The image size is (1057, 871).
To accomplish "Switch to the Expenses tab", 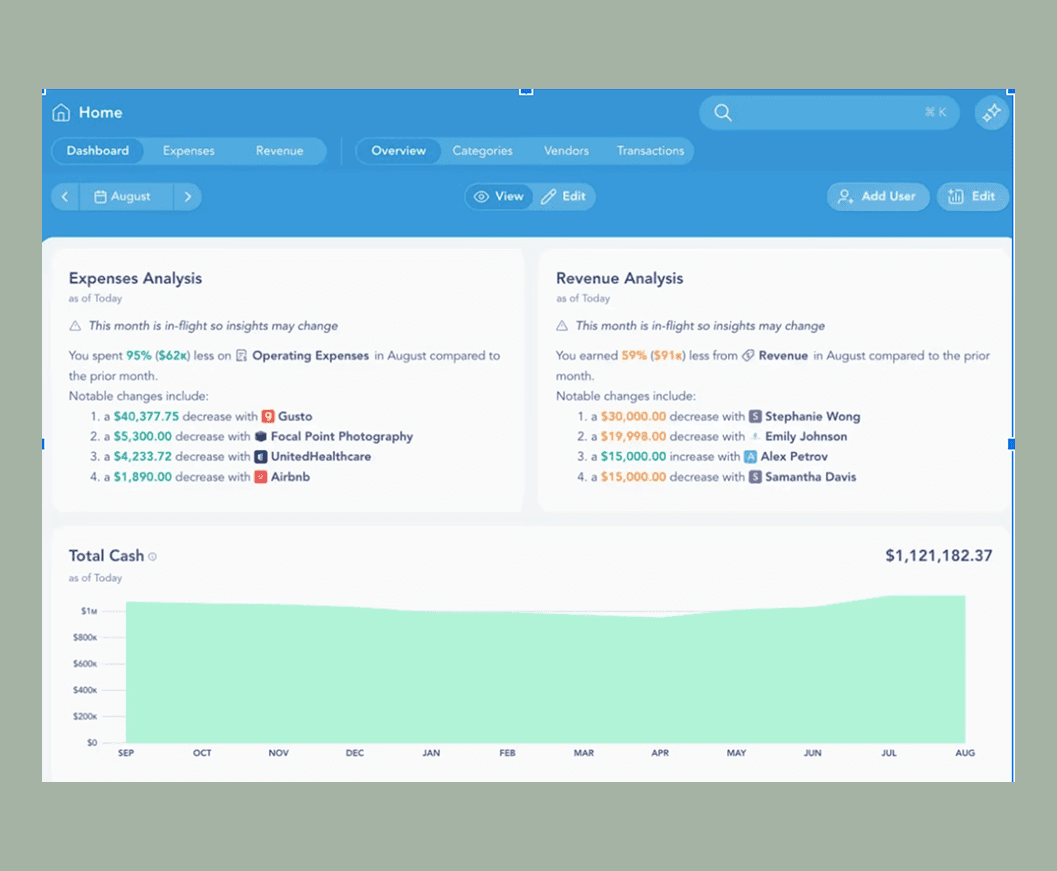I will pyautogui.click(x=189, y=150).
